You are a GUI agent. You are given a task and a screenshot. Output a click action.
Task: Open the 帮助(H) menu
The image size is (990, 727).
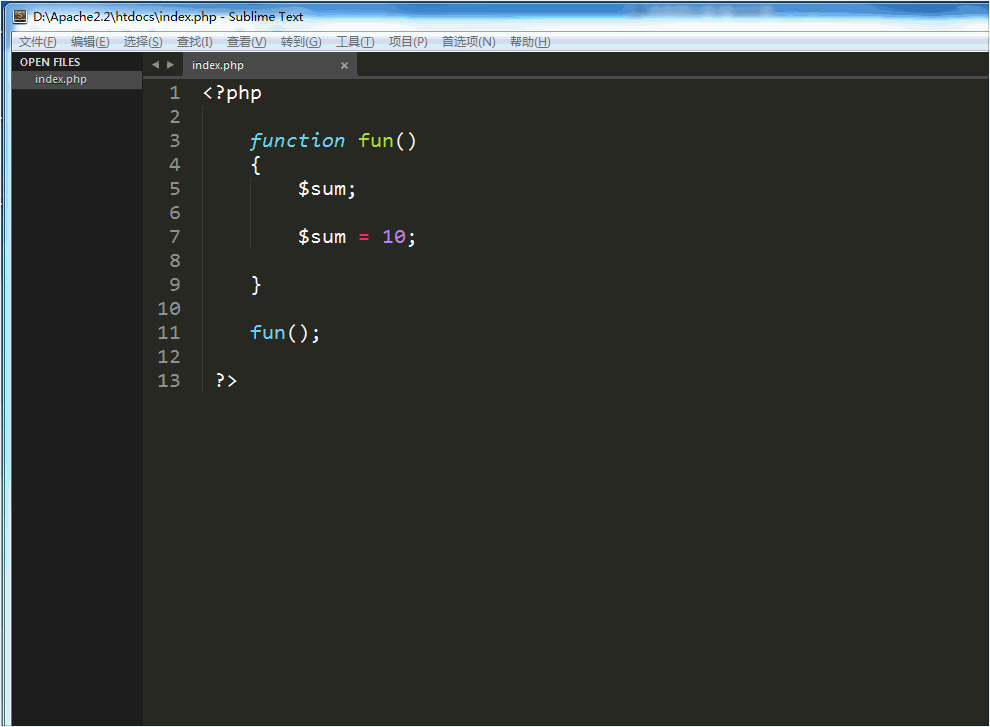(530, 42)
